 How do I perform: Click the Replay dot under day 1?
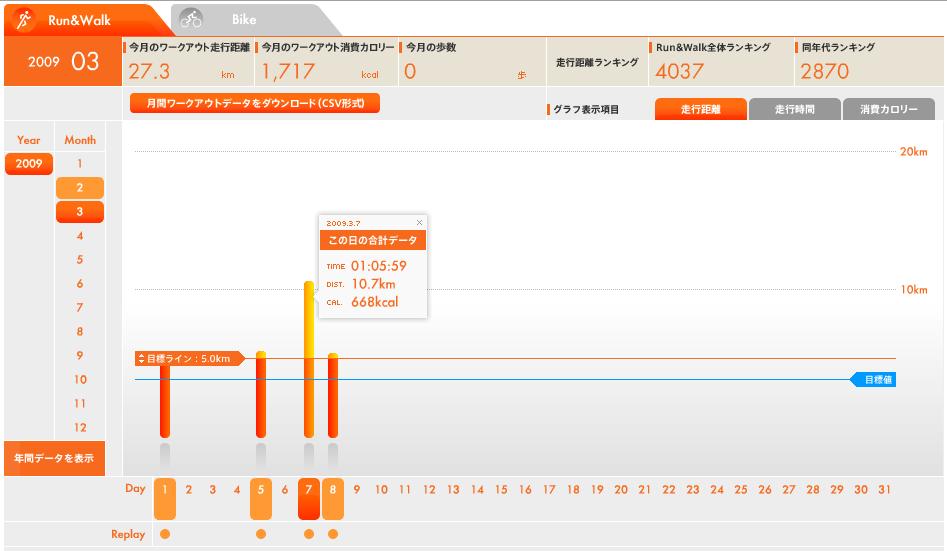coord(165,534)
